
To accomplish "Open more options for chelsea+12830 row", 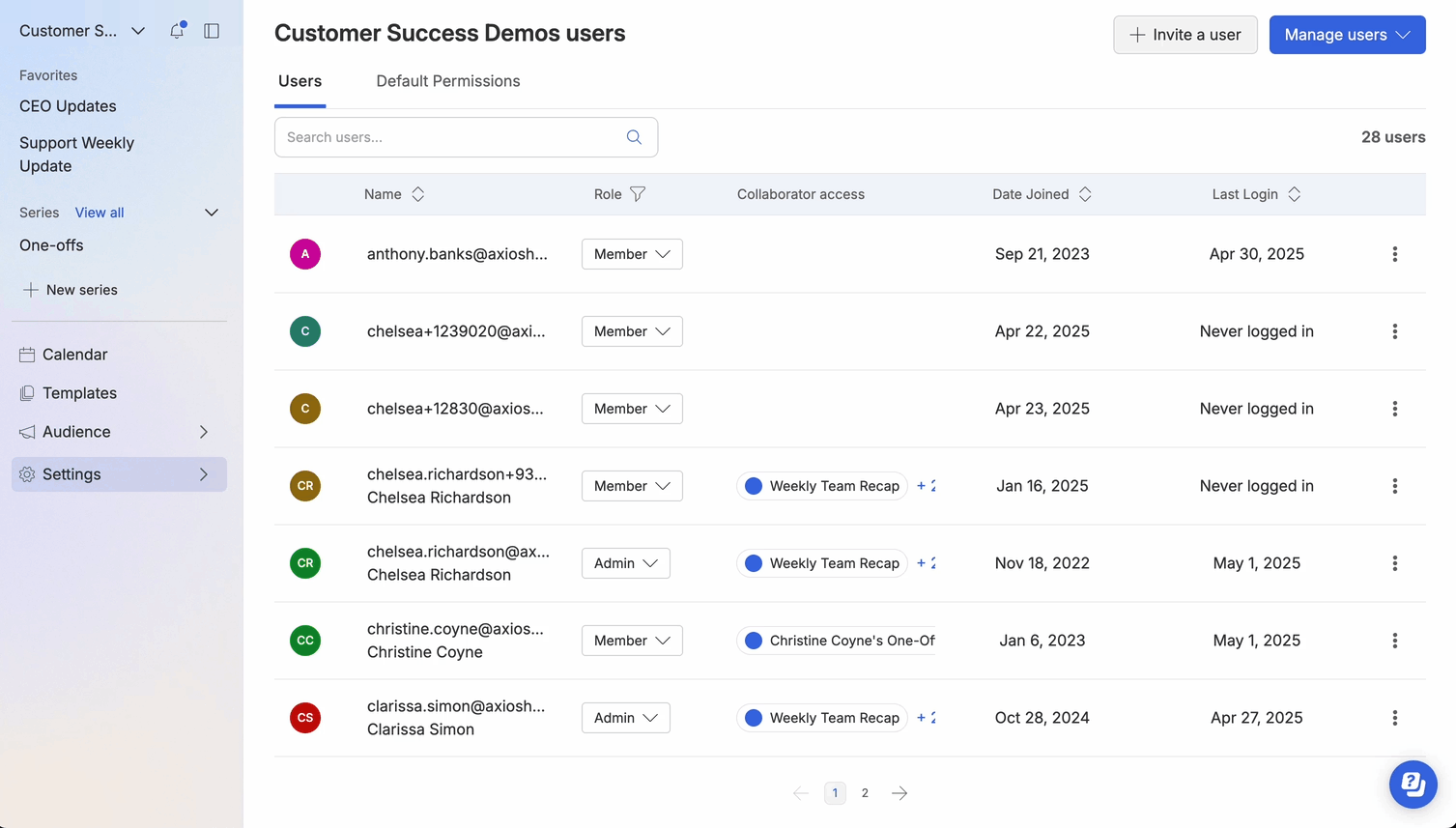I will [1394, 409].
